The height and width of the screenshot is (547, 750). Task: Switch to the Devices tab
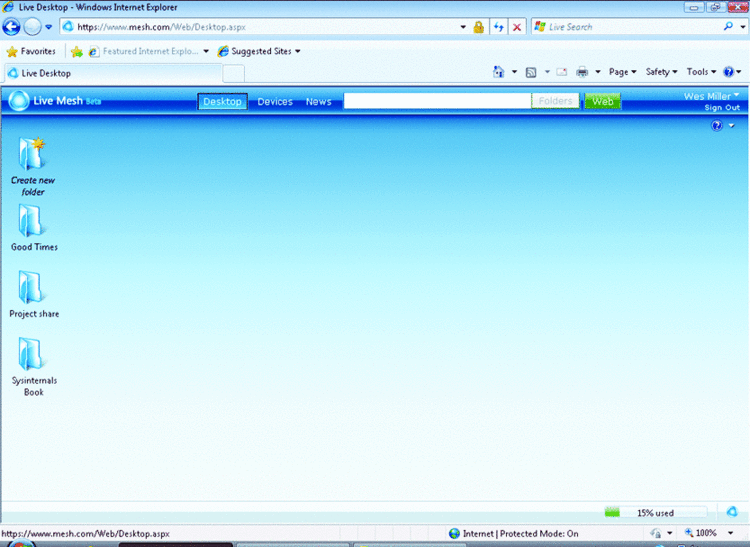tap(275, 101)
